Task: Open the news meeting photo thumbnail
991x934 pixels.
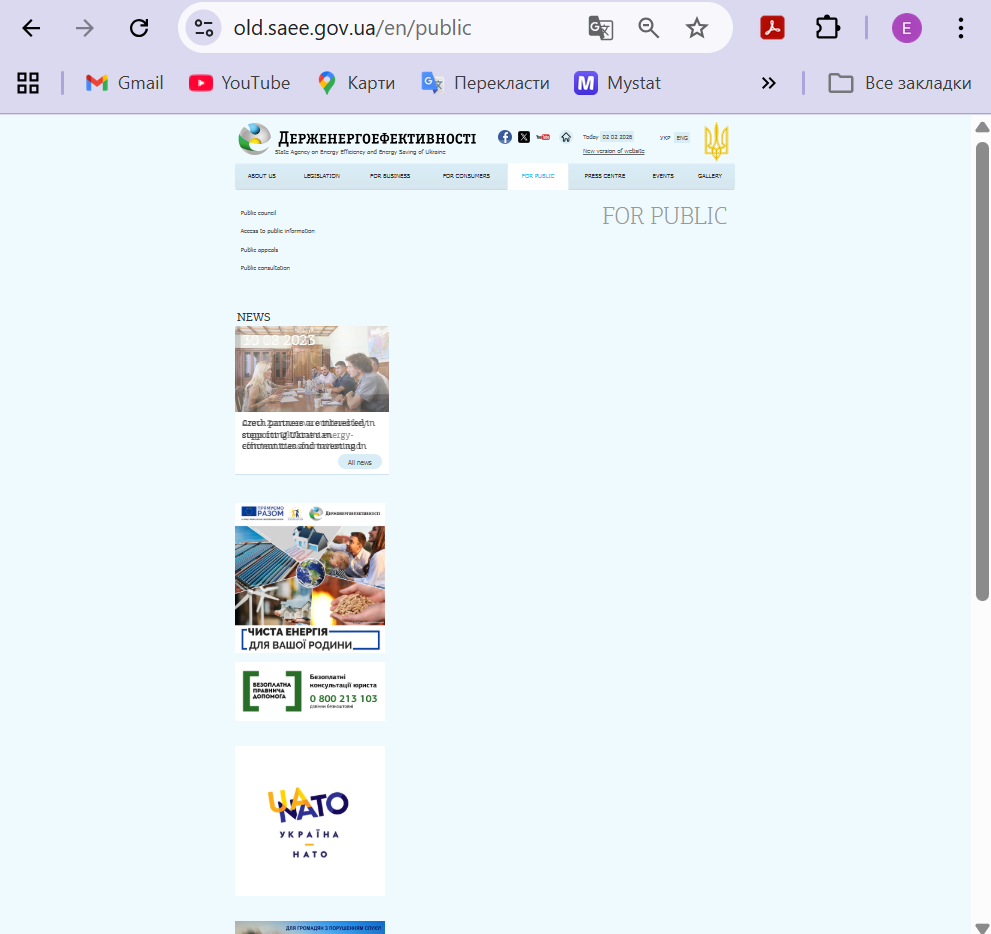Action: [x=312, y=369]
